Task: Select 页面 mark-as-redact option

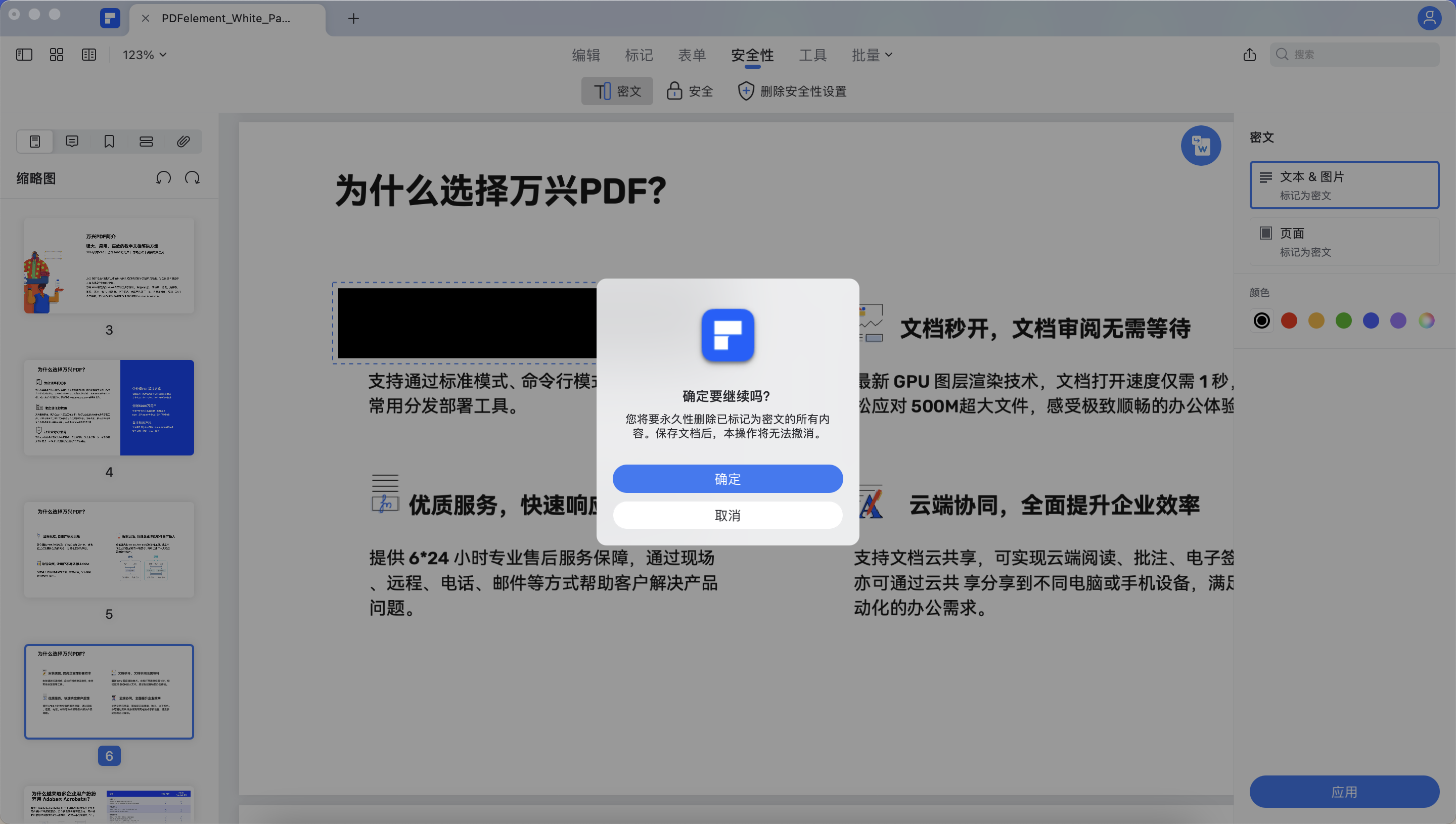Action: pos(1344,241)
